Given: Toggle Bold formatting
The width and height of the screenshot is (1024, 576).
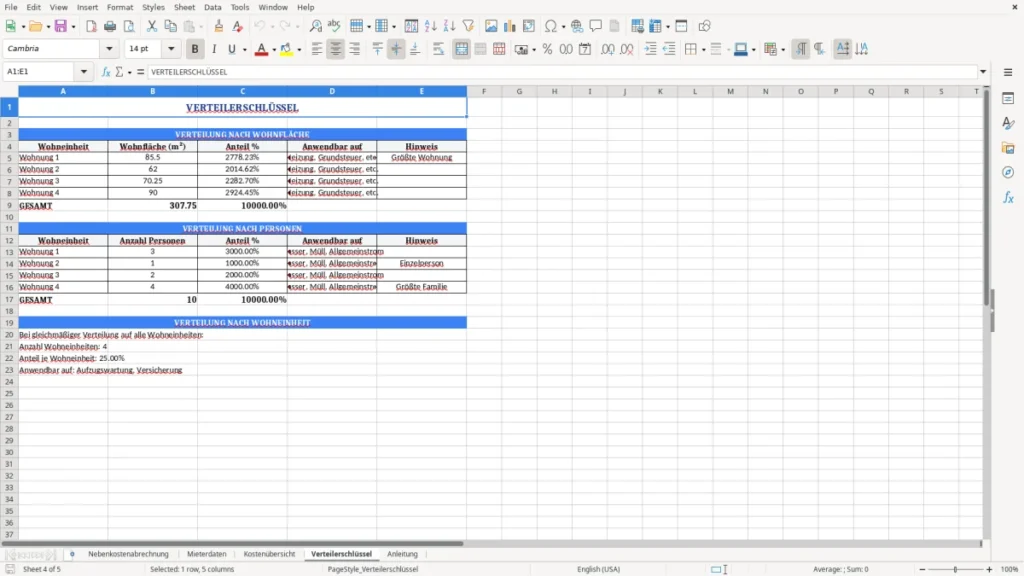Looking at the screenshot, I should (x=195, y=49).
